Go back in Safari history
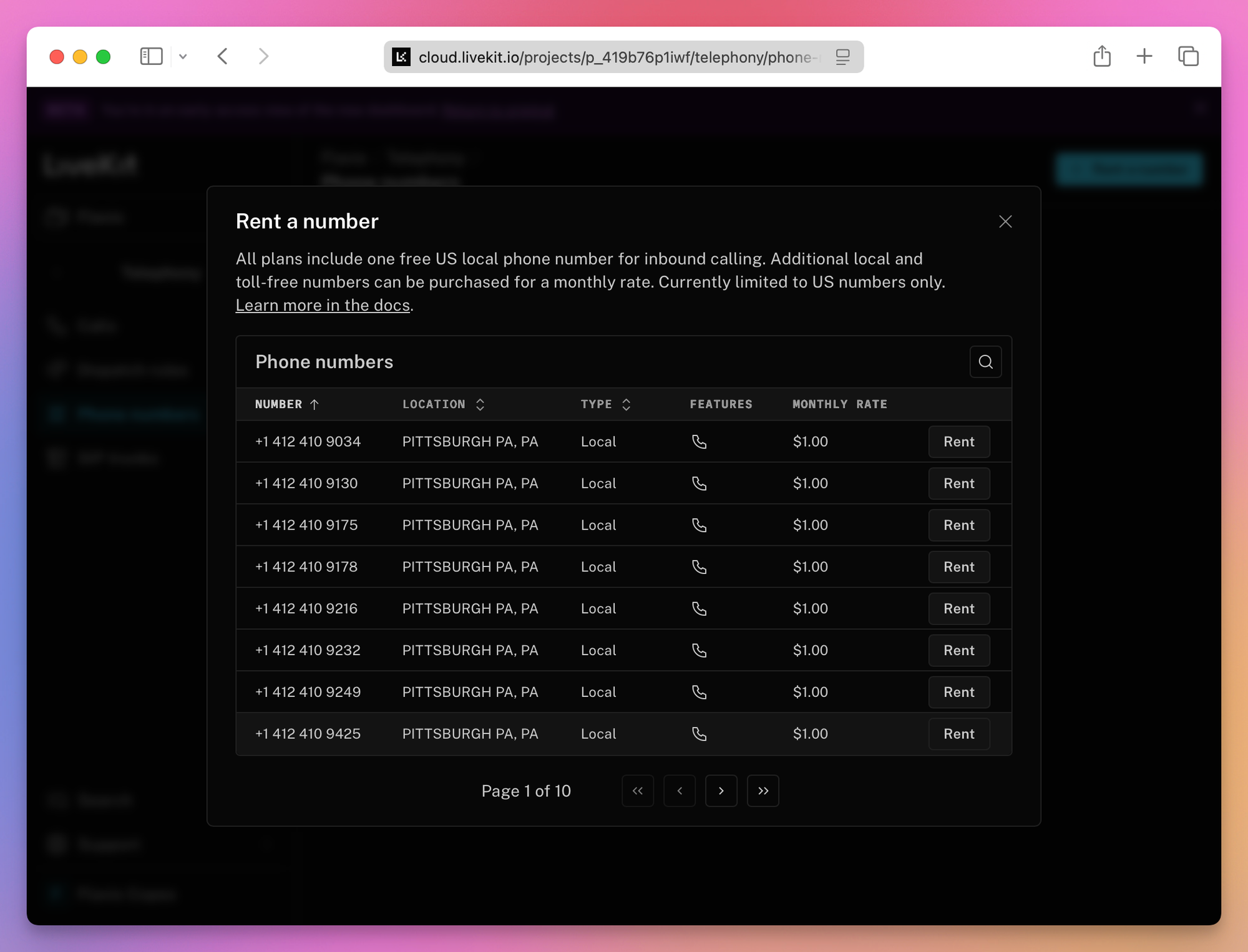The image size is (1248, 952). pyautogui.click(x=223, y=57)
